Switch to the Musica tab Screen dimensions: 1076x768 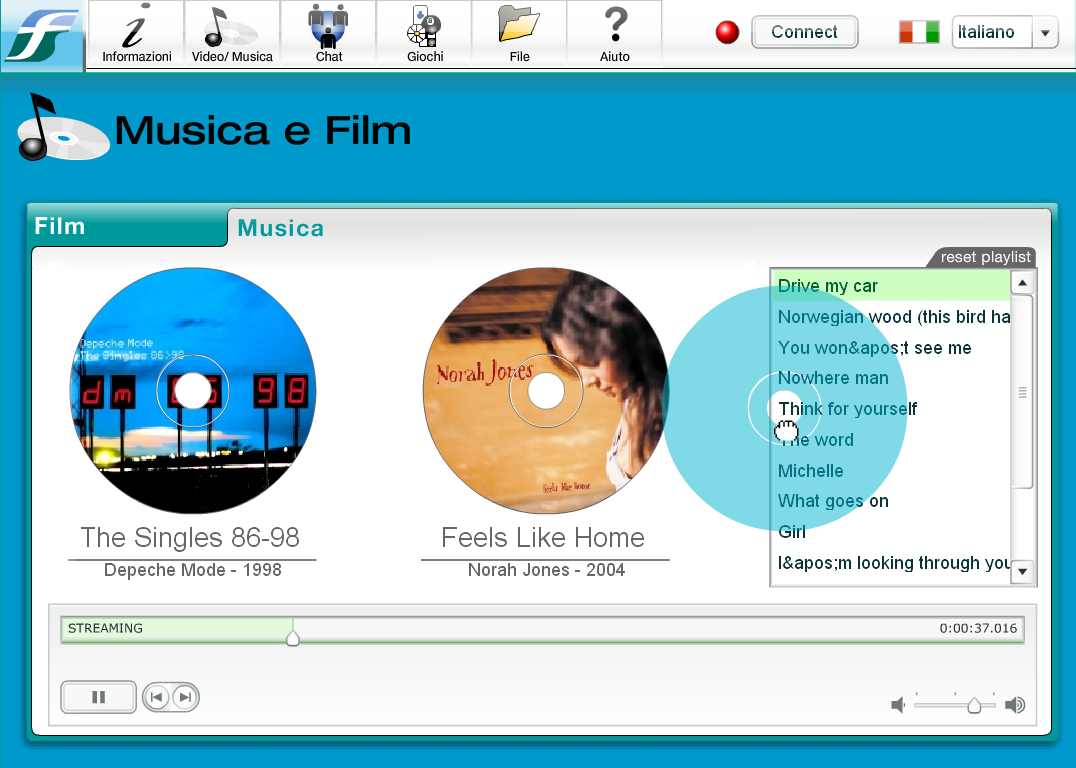(x=281, y=228)
